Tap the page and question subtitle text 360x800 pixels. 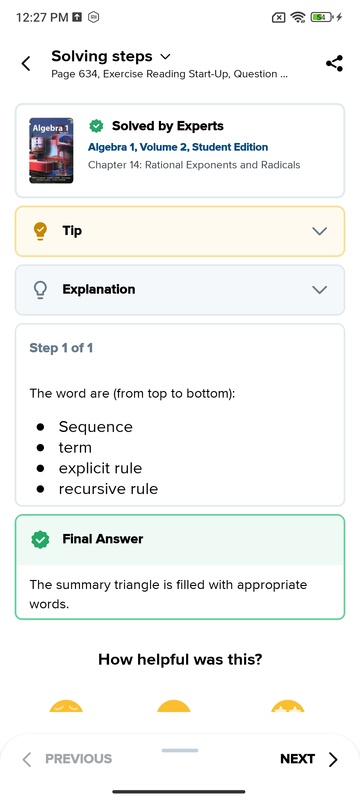coord(169,74)
